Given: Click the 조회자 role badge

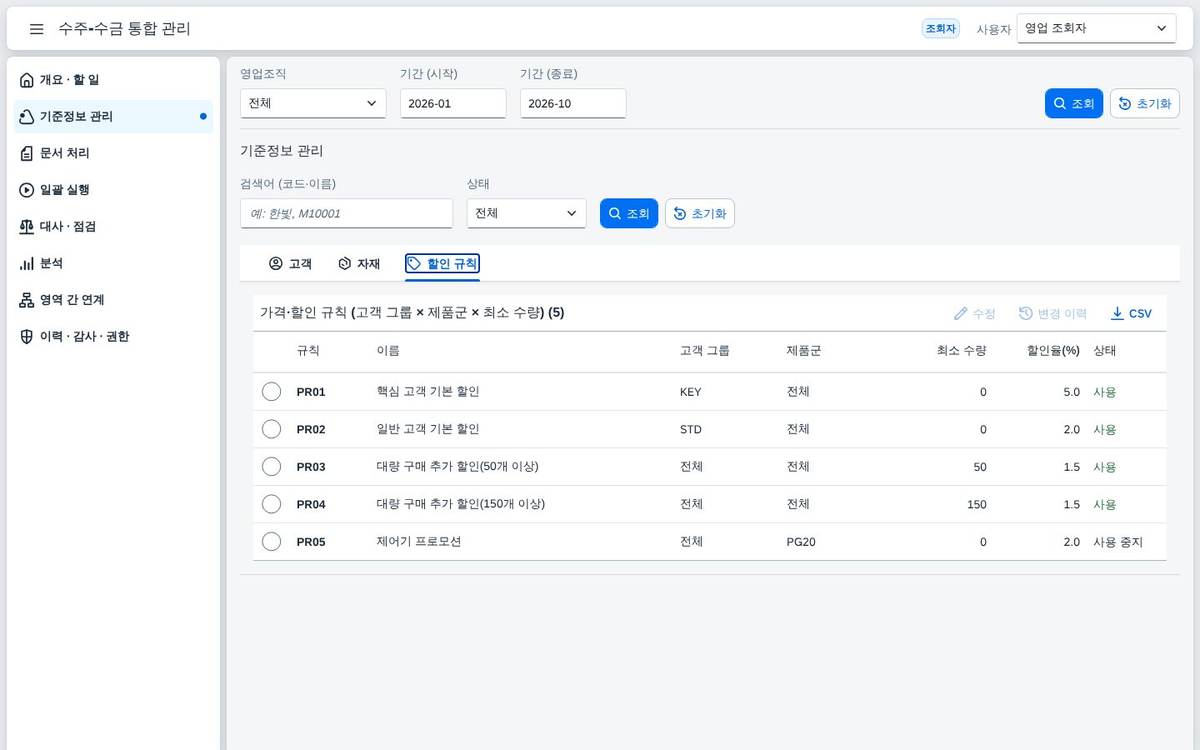Looking at the screenshot, I should pyautogui.click(x=941, y=29).
